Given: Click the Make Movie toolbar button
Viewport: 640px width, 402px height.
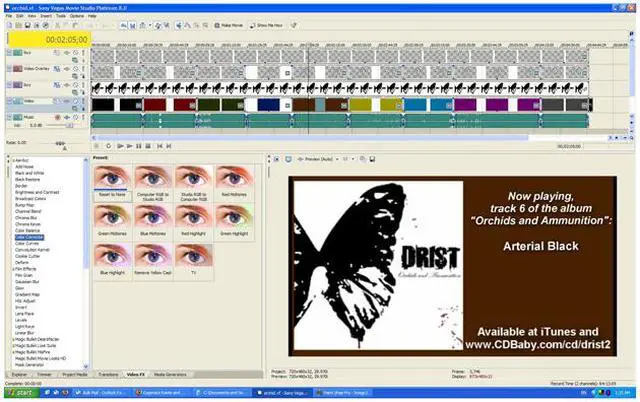Looking at the screenshot, I should tap(232, 24).
